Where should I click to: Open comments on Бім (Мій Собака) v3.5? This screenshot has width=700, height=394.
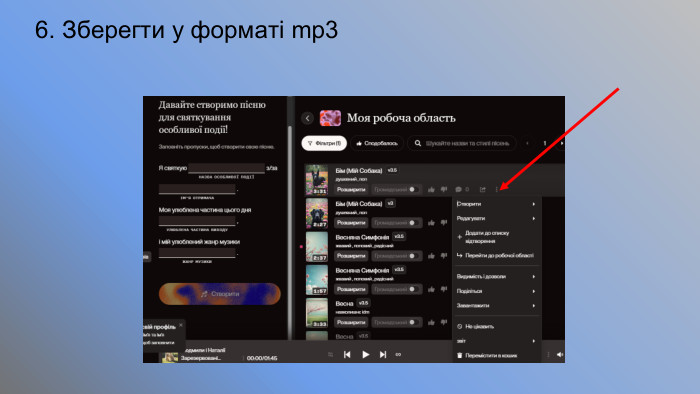462,190
